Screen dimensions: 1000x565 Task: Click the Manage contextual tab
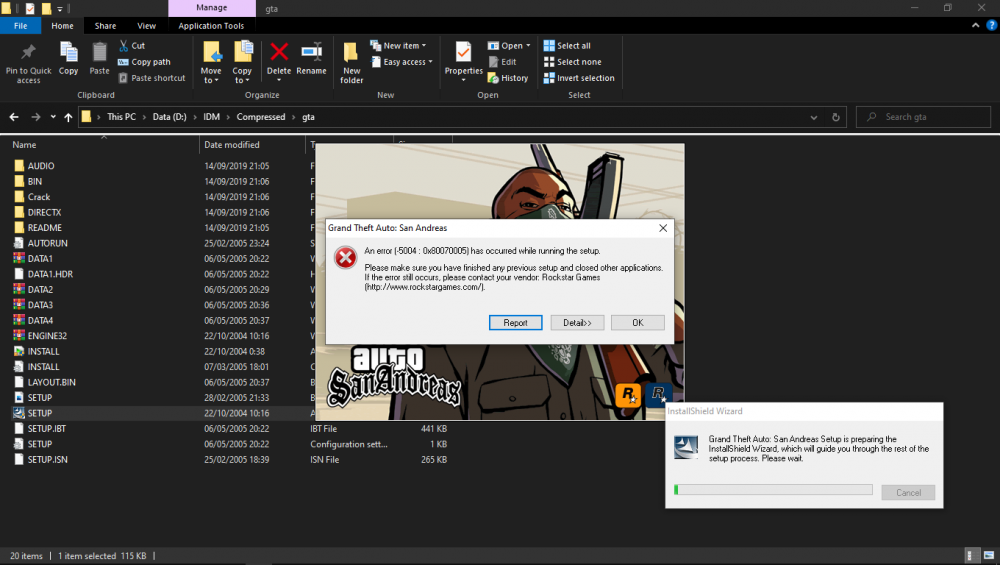click(212, 8)
